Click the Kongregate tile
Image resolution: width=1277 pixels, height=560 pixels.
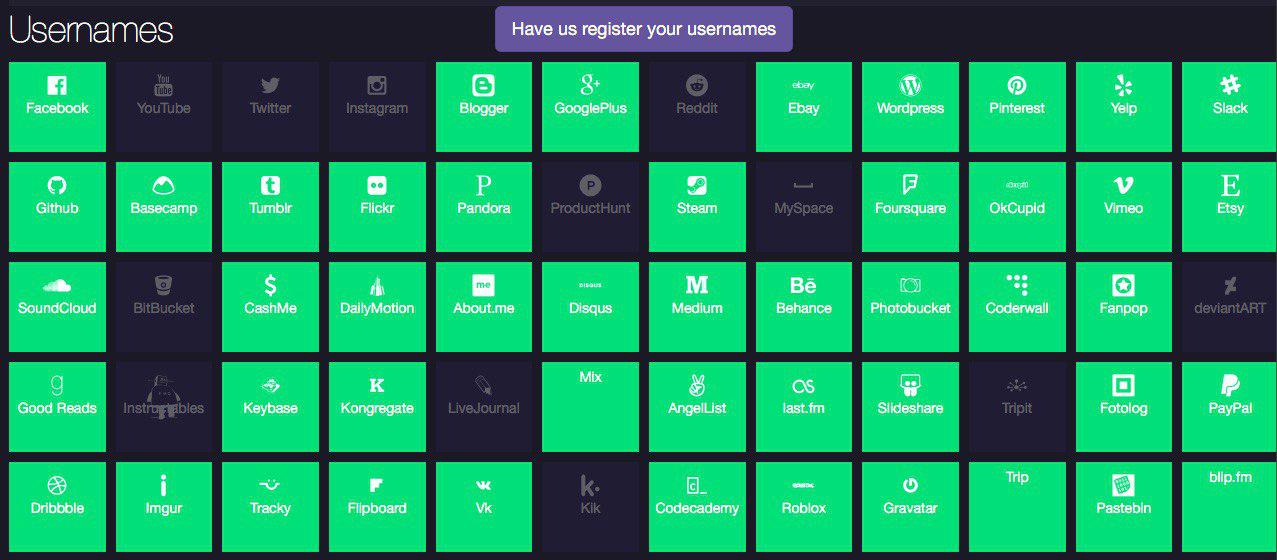coord(377,407)
